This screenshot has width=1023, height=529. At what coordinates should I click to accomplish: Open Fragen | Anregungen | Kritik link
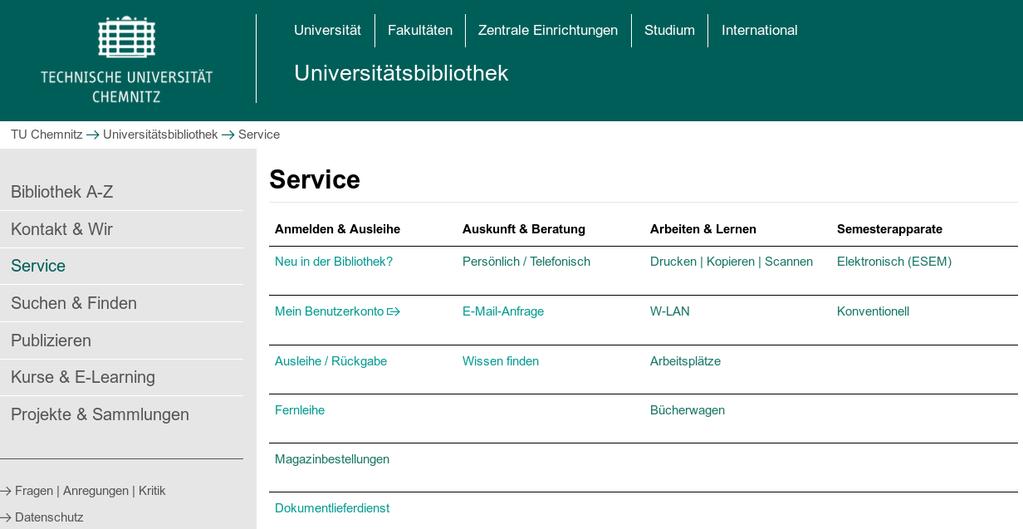90,491
